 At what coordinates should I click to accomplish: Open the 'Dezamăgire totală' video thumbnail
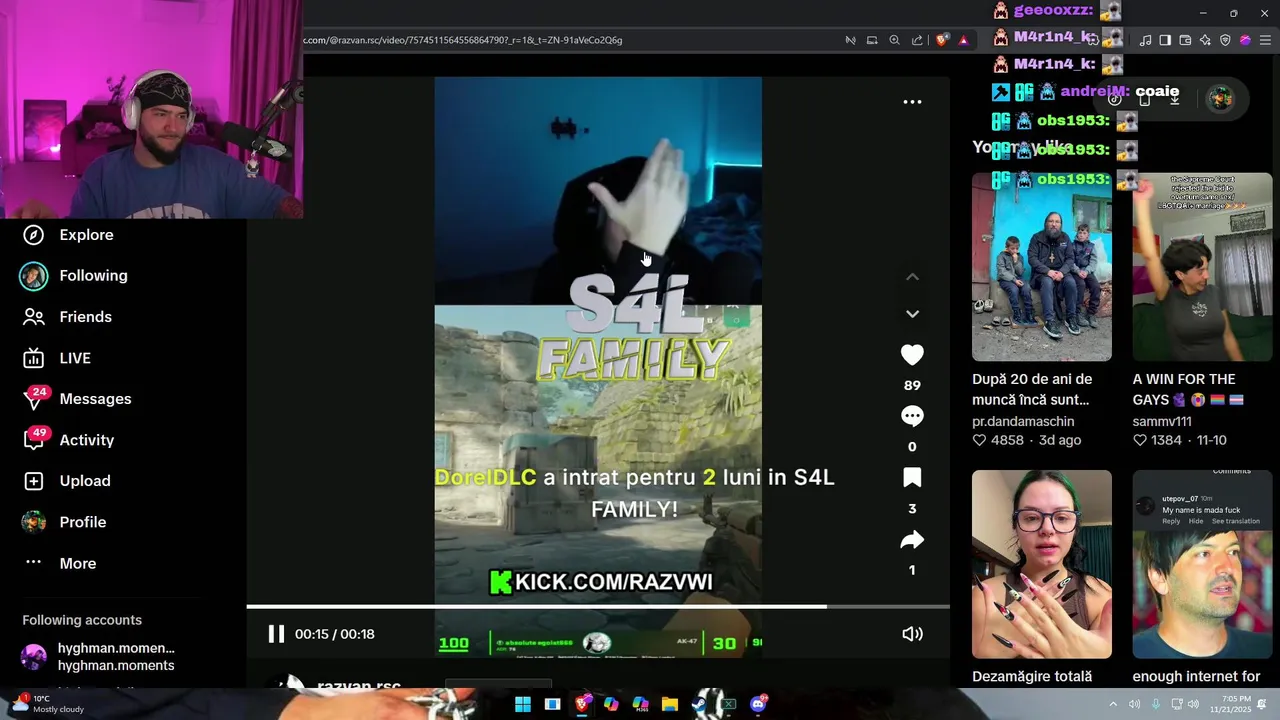(x=1042, y=564)
